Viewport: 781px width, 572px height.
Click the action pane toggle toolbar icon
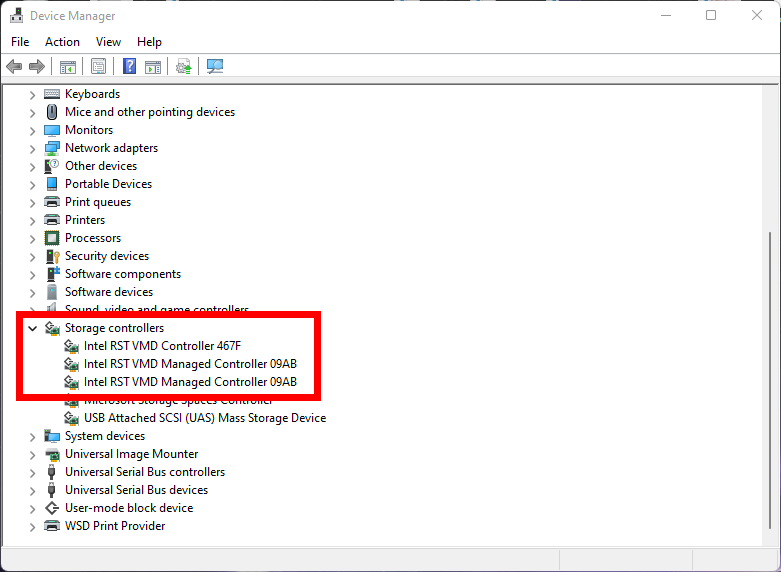pyautogui.click(x=153, y=66)
